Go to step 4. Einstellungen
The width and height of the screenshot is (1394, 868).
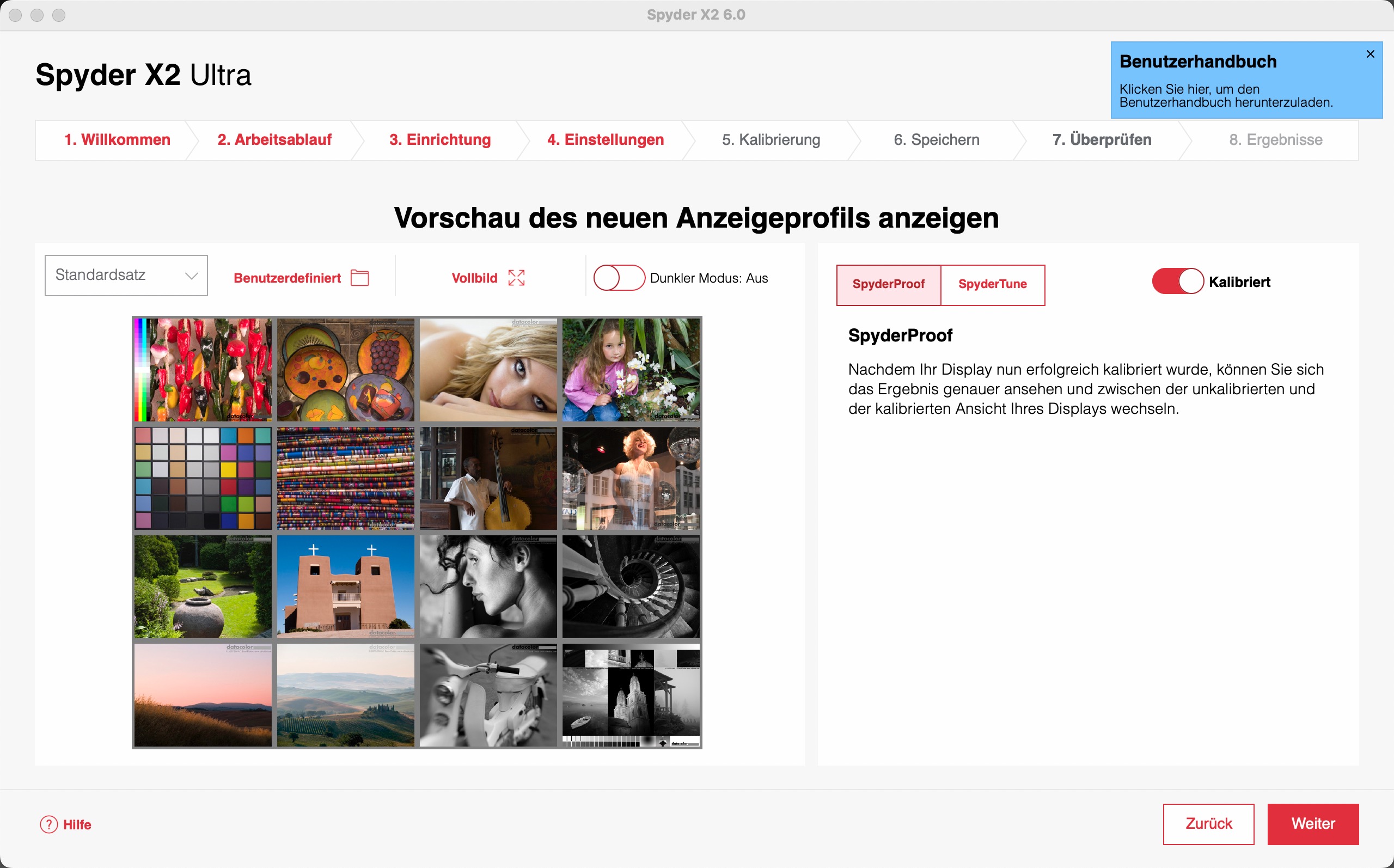606,140
